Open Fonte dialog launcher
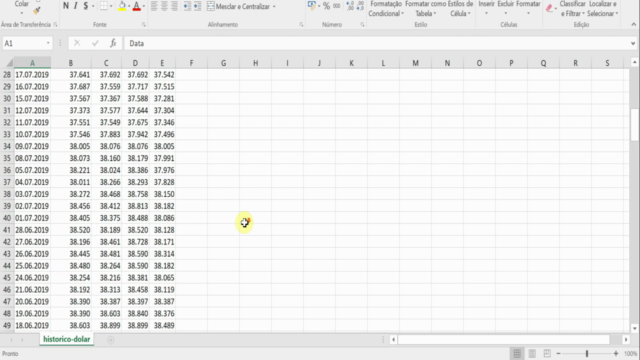Image resolution: width=640 pixels, height=360 pixels. pyautogui.click(x=144, y=25)
